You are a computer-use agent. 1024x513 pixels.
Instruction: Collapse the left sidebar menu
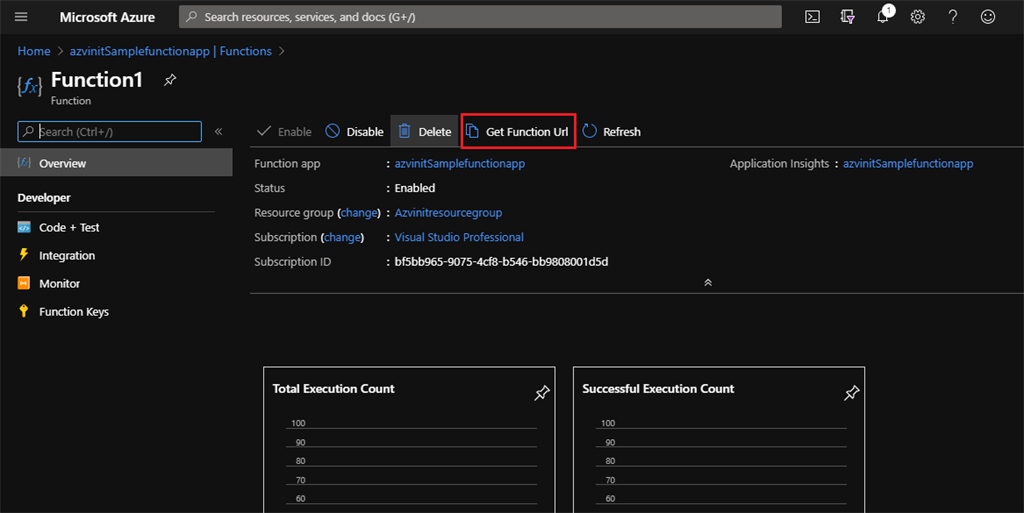pyautogui.click(x=219, y=131)
